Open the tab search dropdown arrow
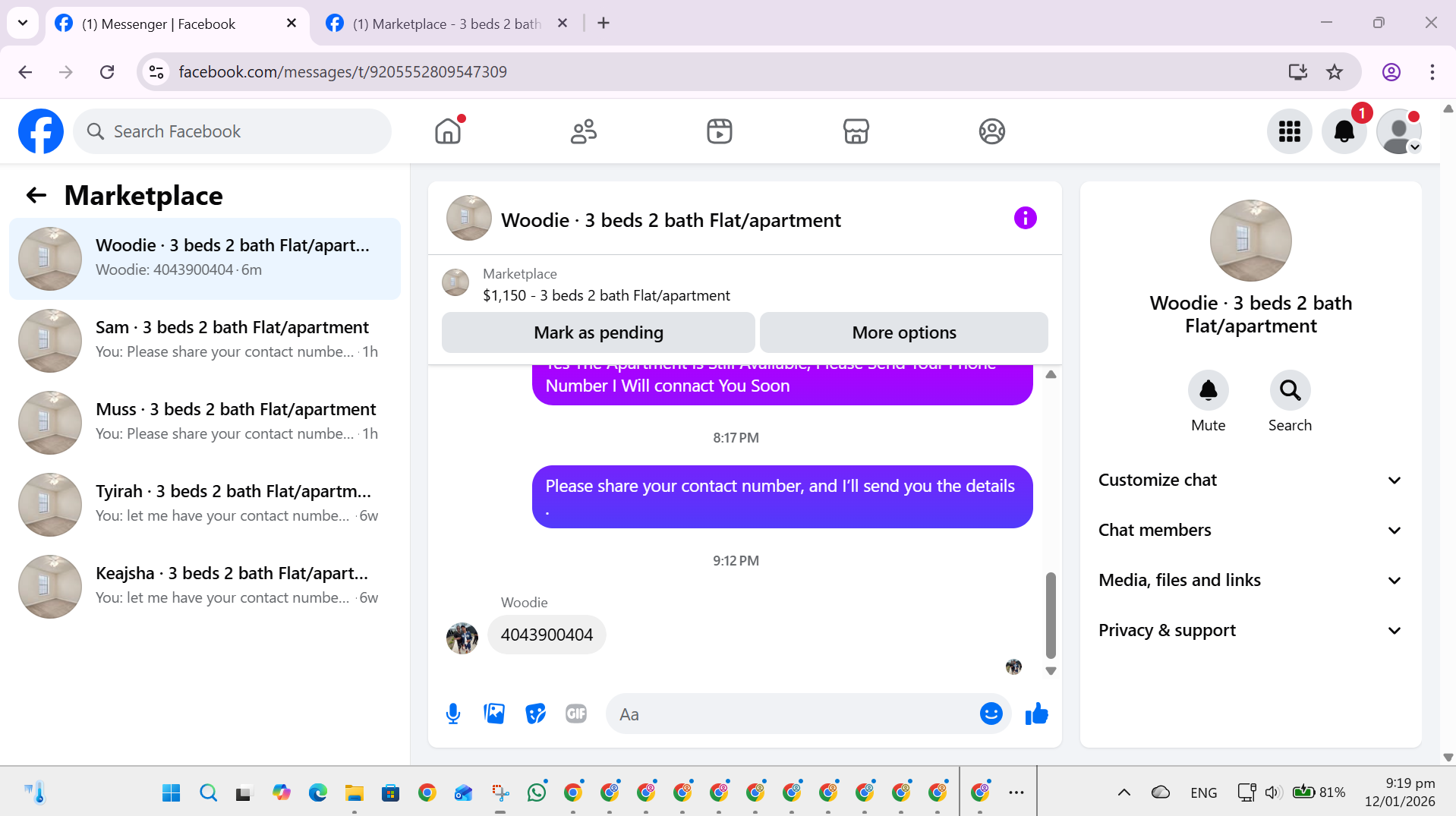 click(x=23, y=23)
